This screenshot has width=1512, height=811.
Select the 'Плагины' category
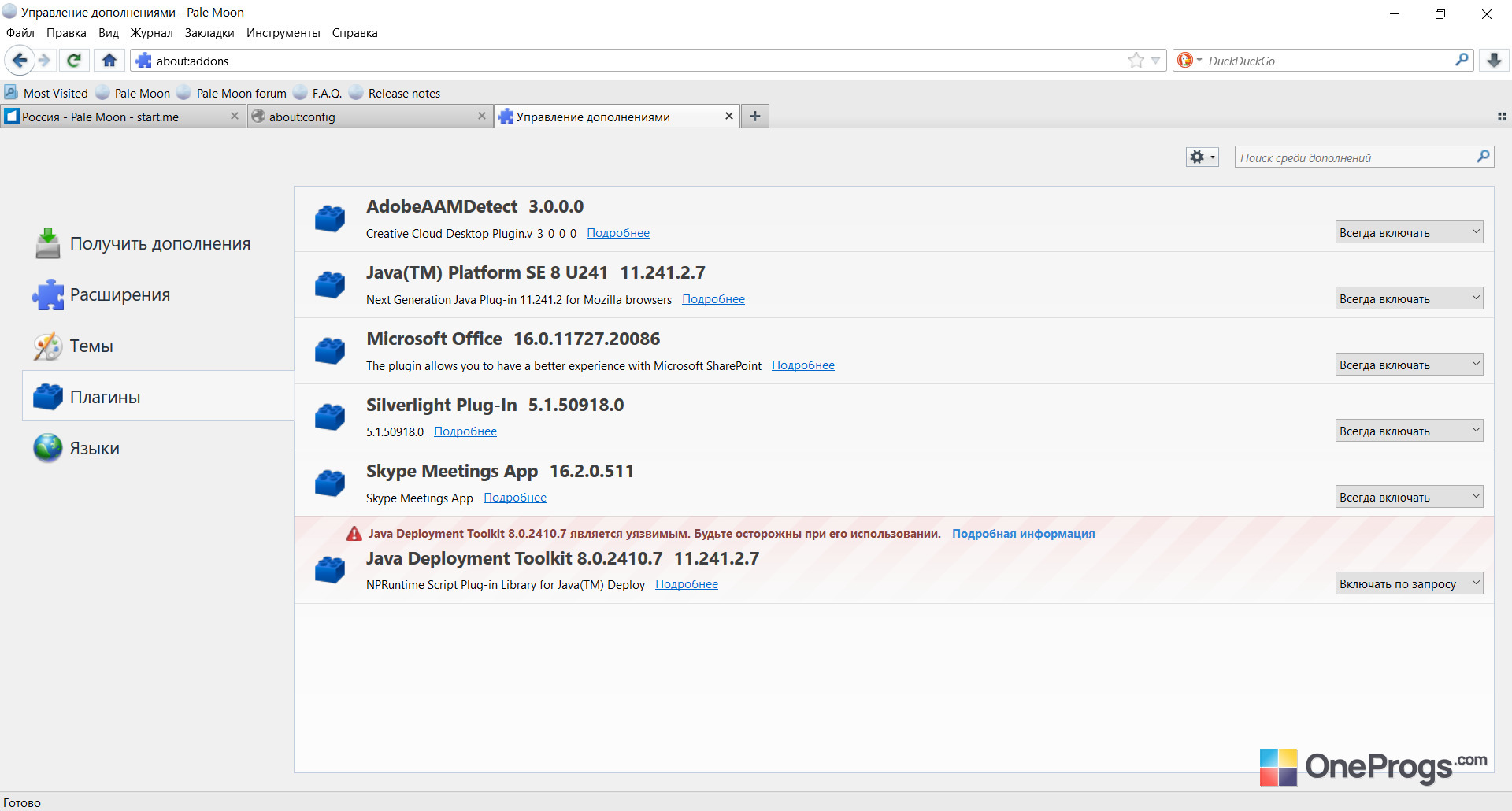click(157, 396)
